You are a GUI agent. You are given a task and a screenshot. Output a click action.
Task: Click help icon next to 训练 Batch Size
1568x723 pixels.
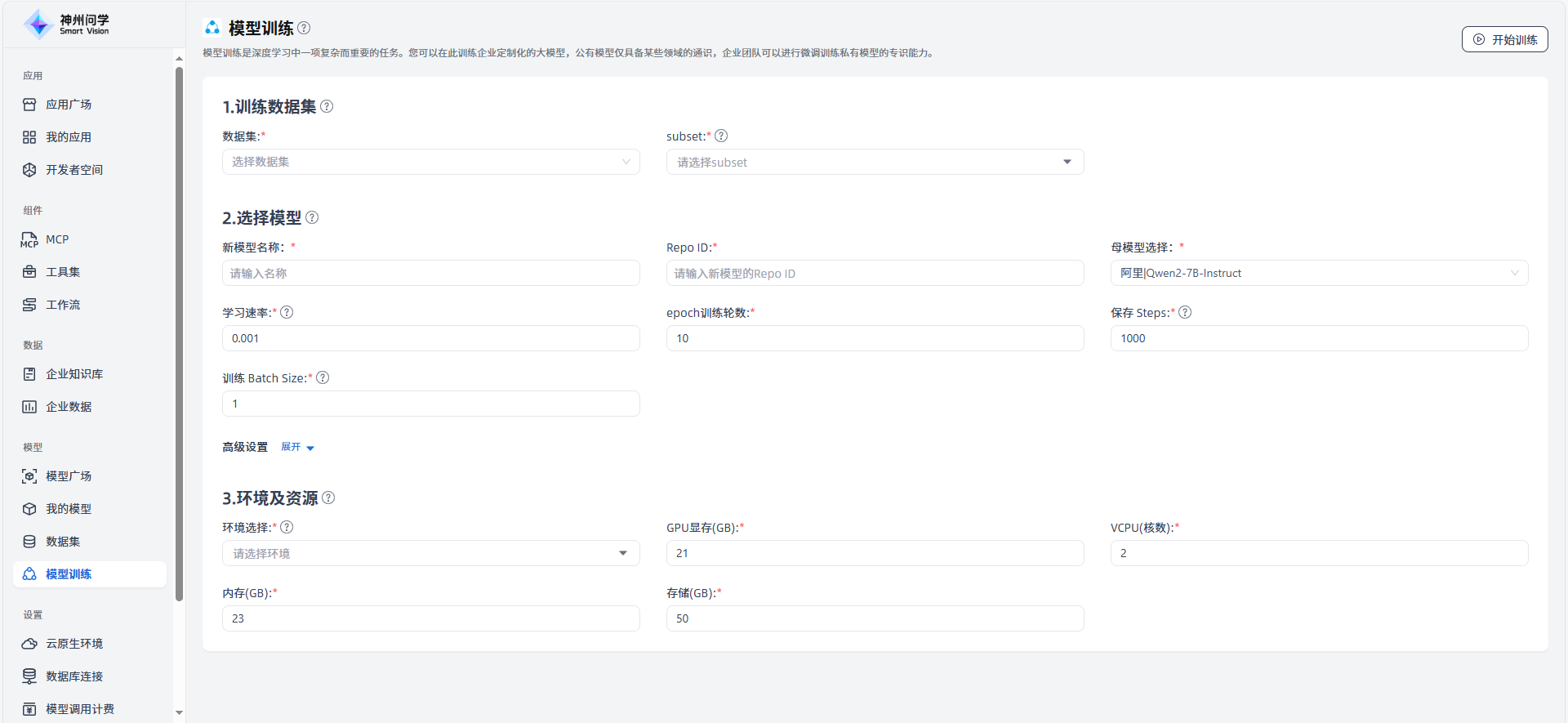click(x=323, y=377)
